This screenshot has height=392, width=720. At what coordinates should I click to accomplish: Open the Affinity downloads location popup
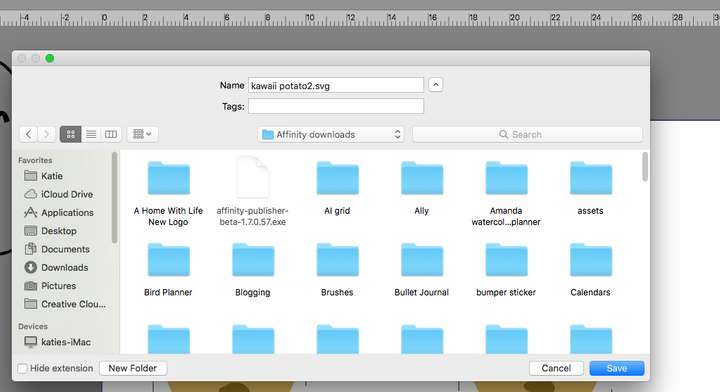[331, 134]
